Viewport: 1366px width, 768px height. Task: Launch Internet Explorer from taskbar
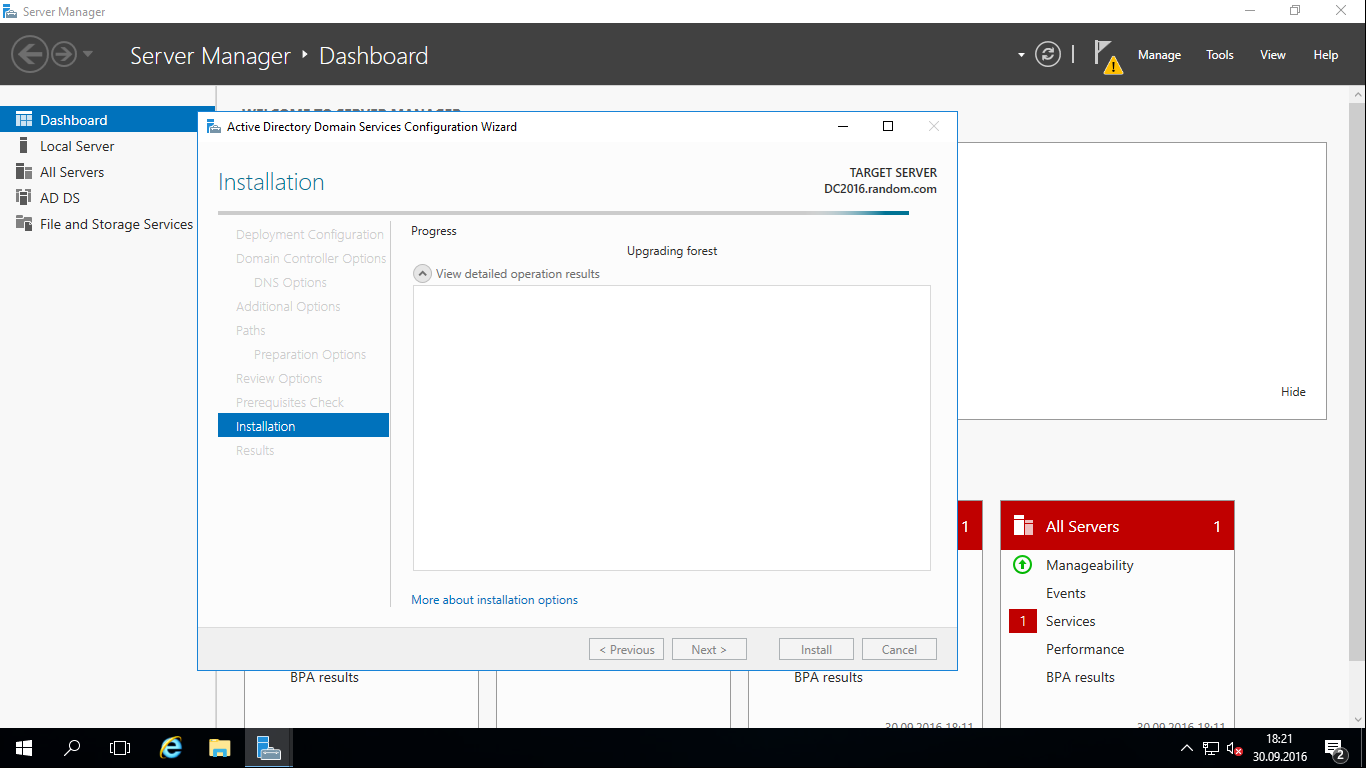(172, 748)
